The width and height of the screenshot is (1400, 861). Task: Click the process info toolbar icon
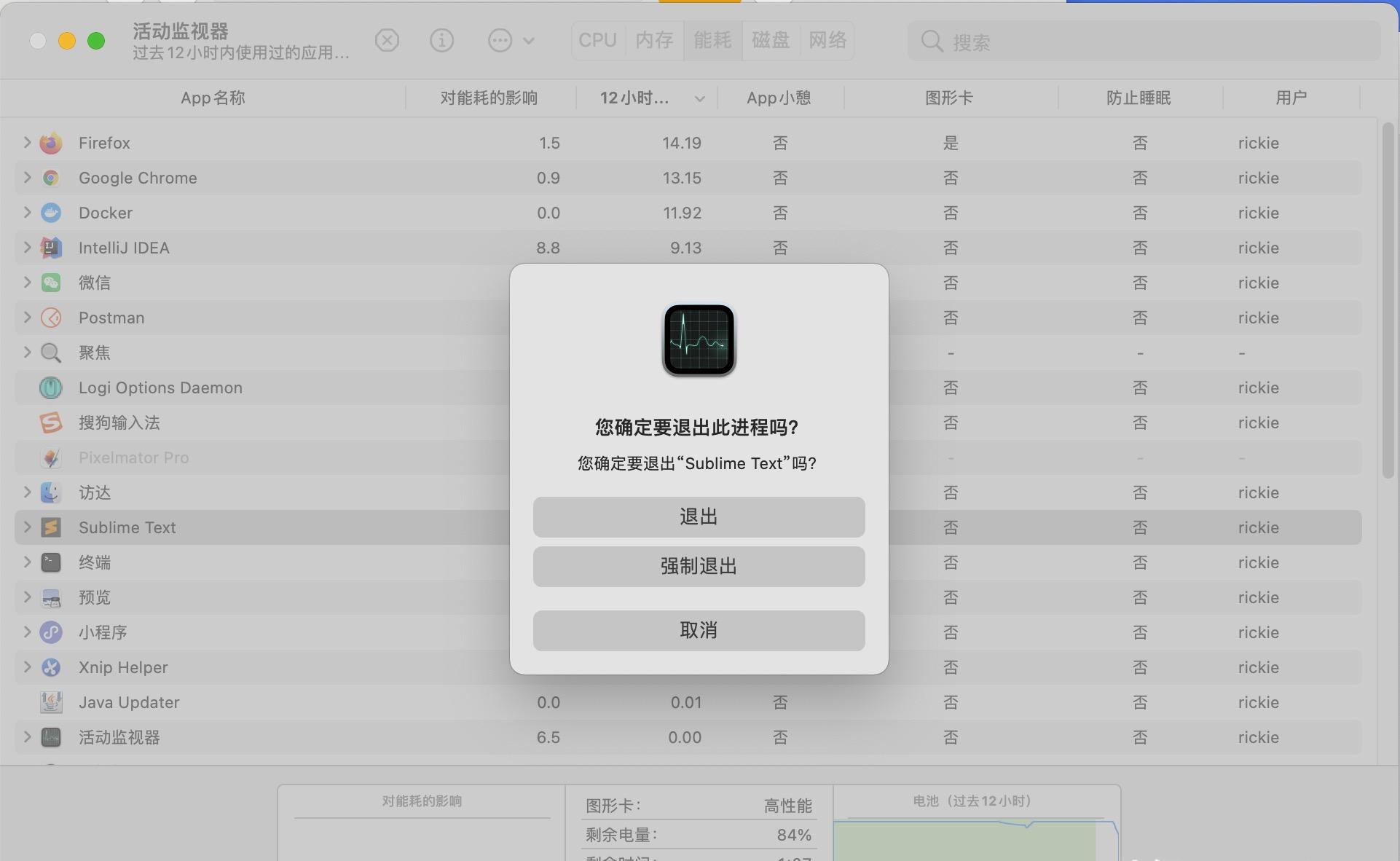441,40
